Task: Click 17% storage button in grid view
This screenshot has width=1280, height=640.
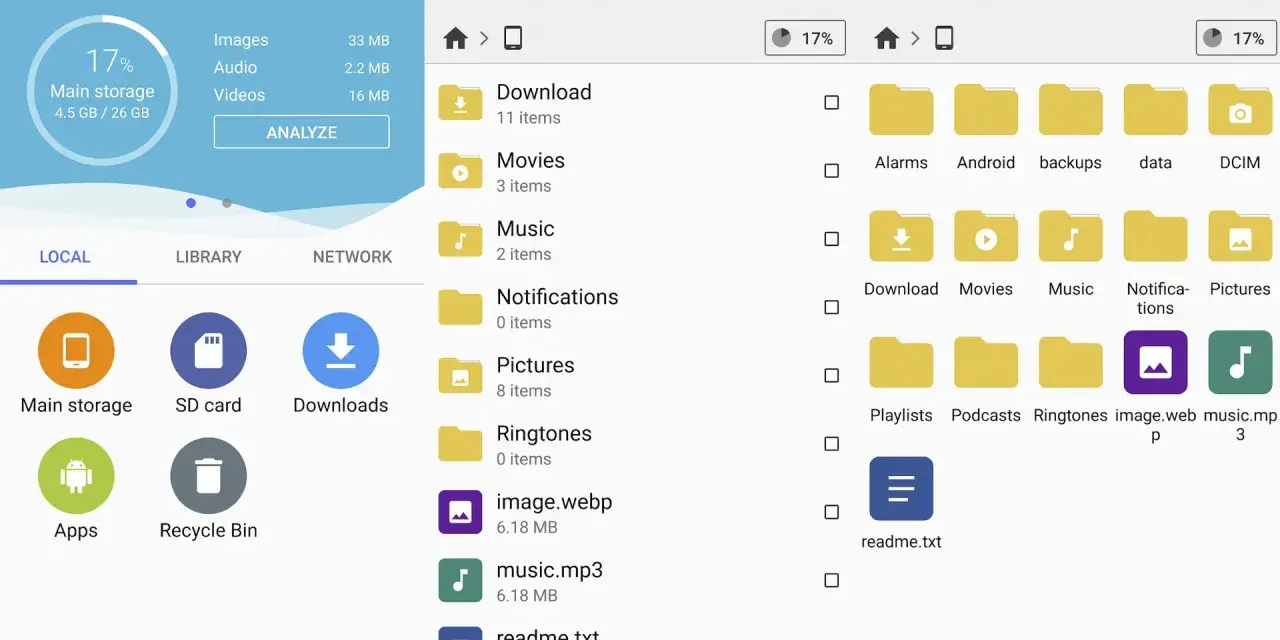Action: (1236, 38)
